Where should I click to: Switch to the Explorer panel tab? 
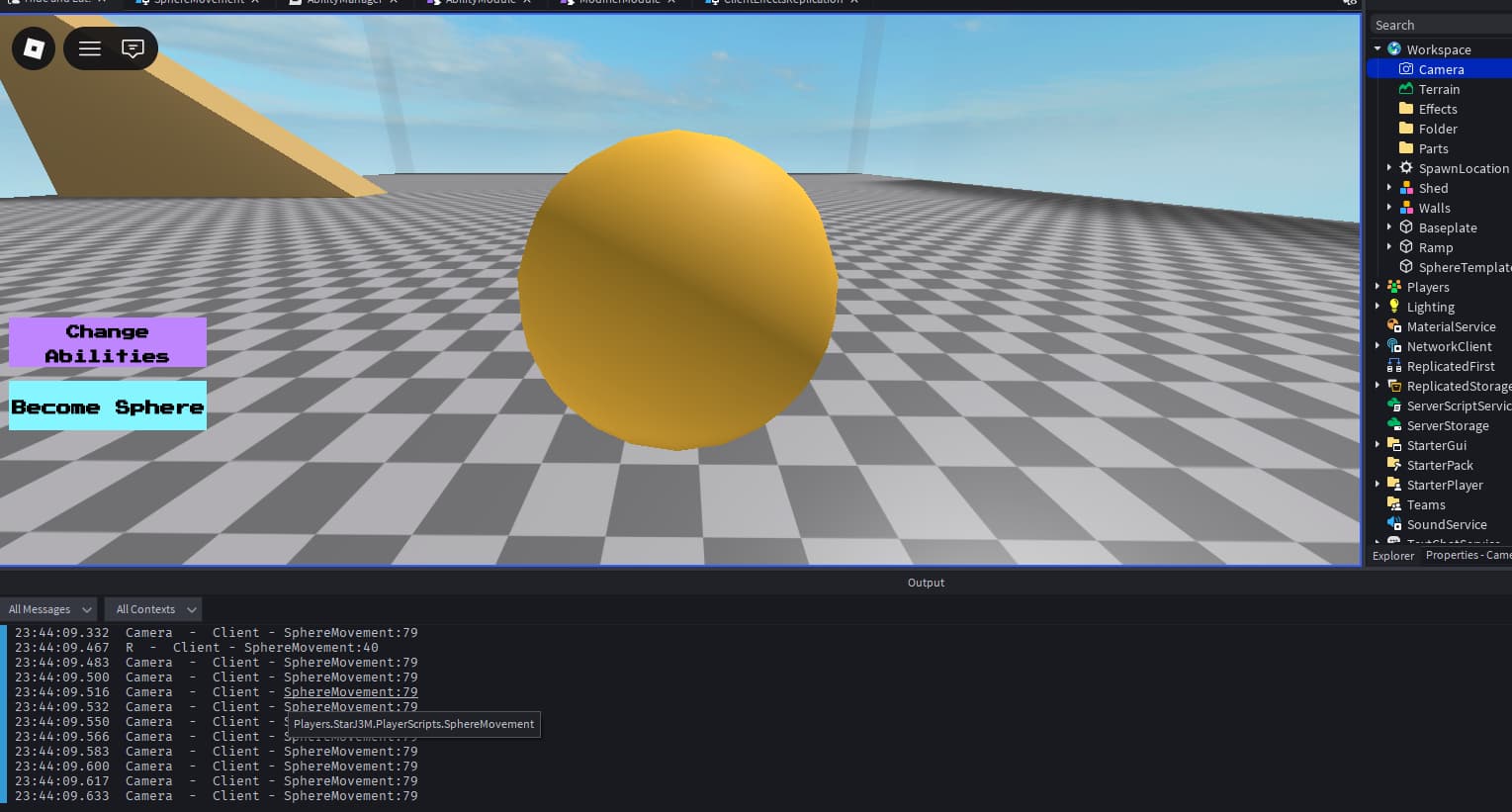(1393, 556)
